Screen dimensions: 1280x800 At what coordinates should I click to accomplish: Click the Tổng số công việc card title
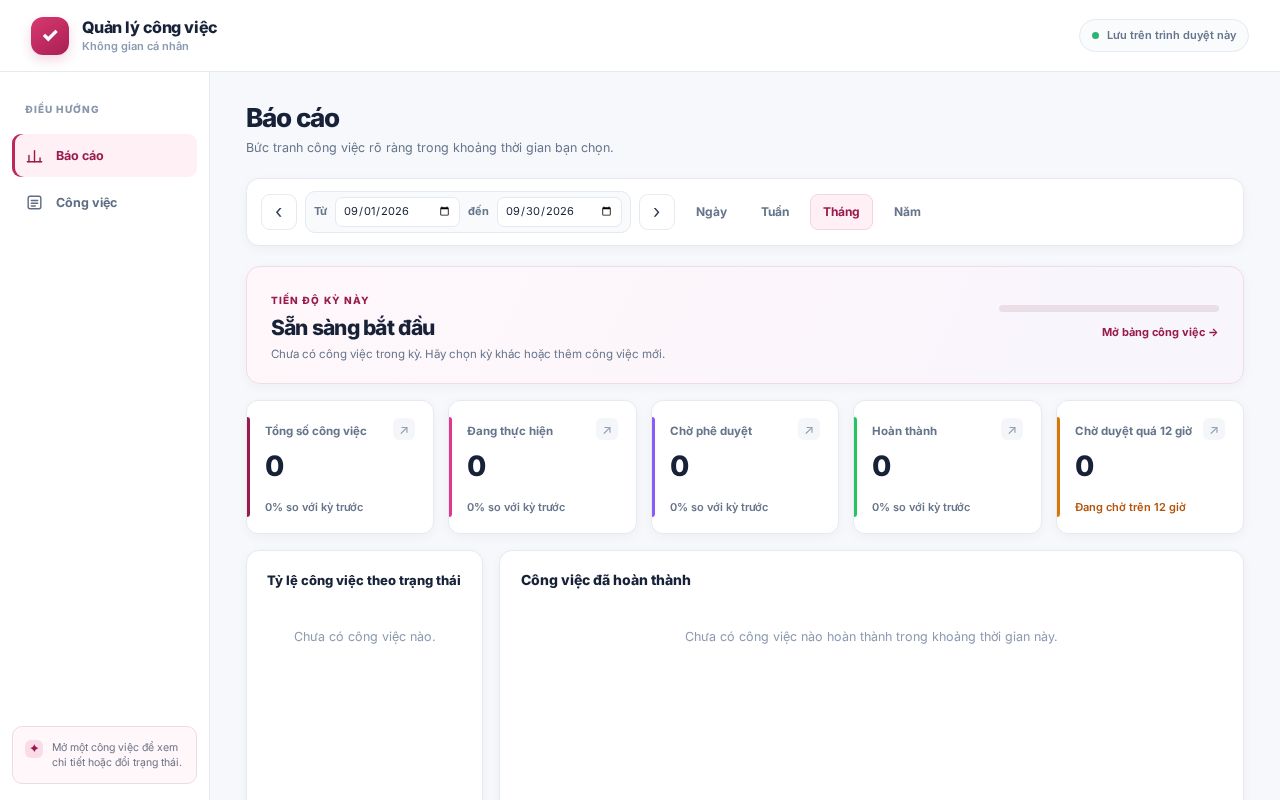point(316,431)
